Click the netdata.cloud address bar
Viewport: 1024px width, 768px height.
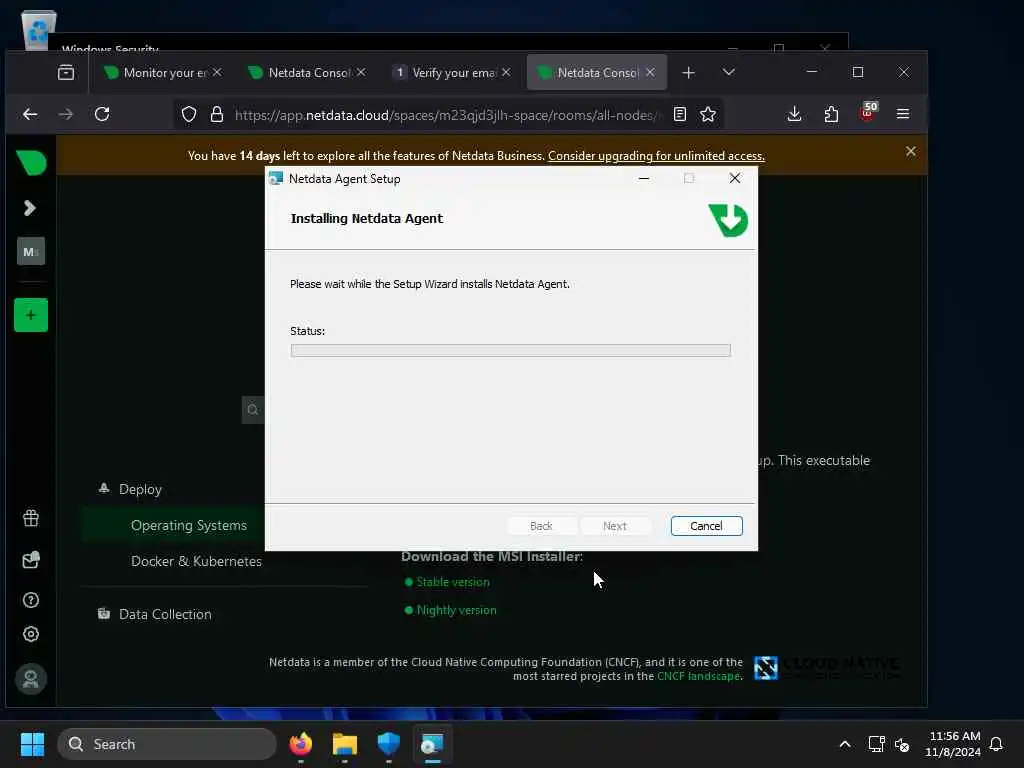click(447, 115)
